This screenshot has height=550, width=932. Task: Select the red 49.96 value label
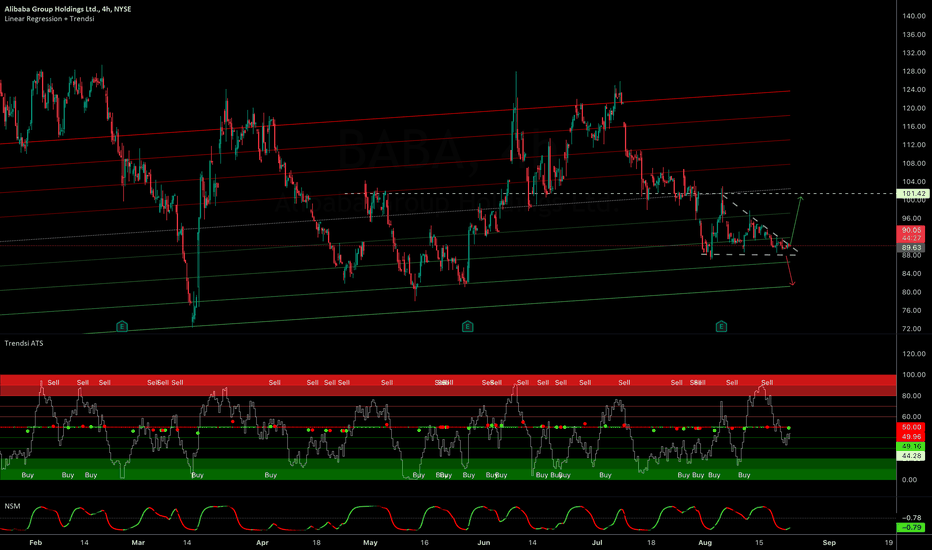[x=911, y=436]
